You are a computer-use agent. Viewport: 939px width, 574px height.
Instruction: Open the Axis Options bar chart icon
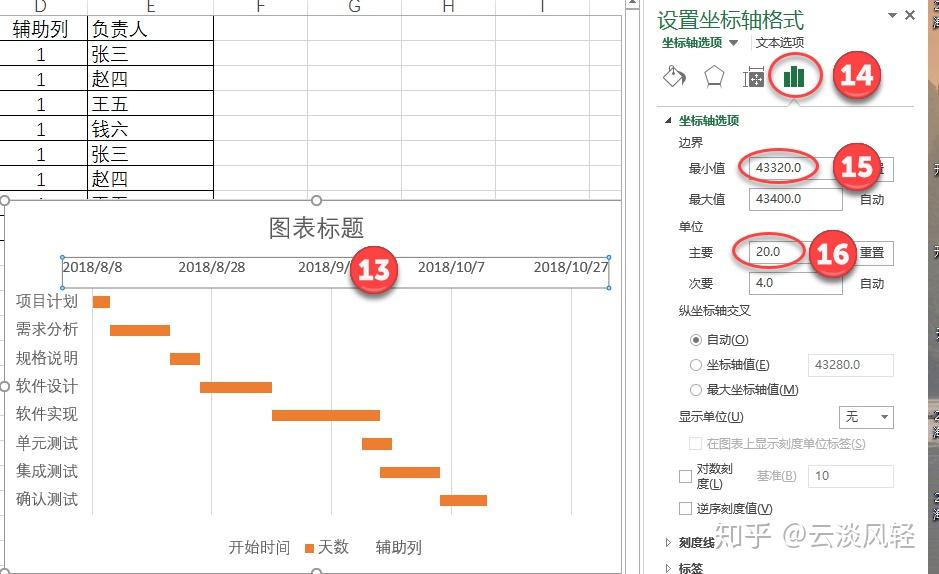pos(794,77)
